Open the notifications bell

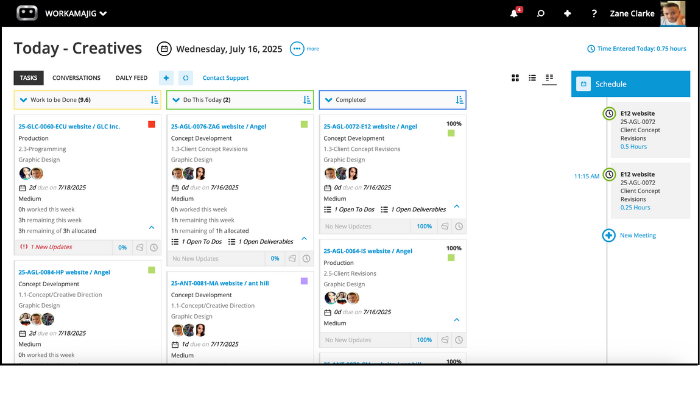(x=514, y=13)
